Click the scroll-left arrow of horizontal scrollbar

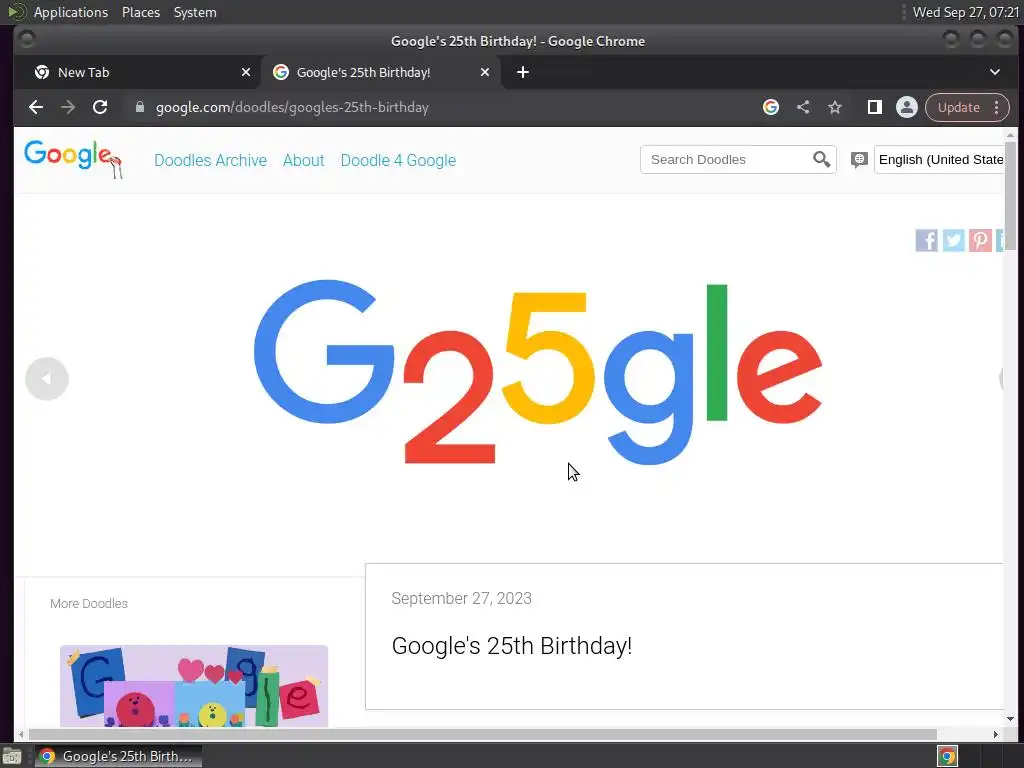coord(21,734)
